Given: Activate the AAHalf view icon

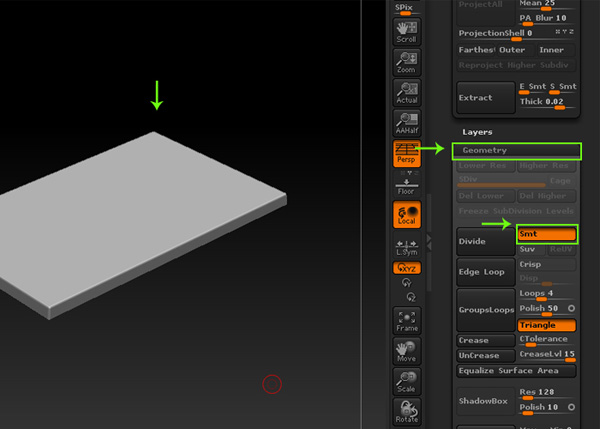Looking at the screenshot, I should (407, 123).
